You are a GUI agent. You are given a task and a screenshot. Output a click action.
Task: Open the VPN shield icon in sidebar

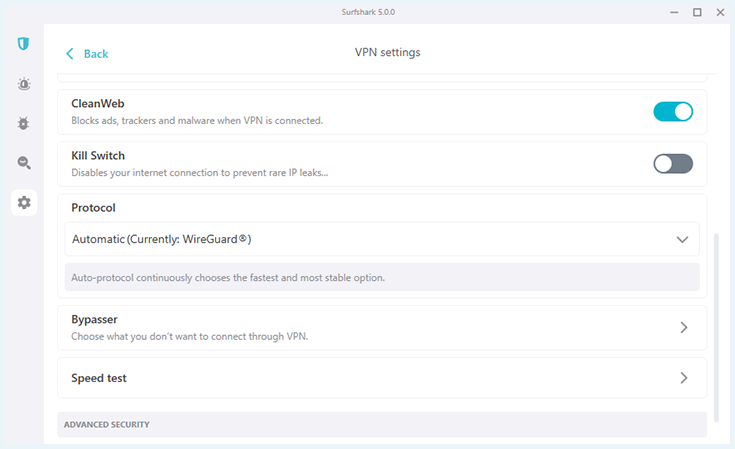point(23,44)
